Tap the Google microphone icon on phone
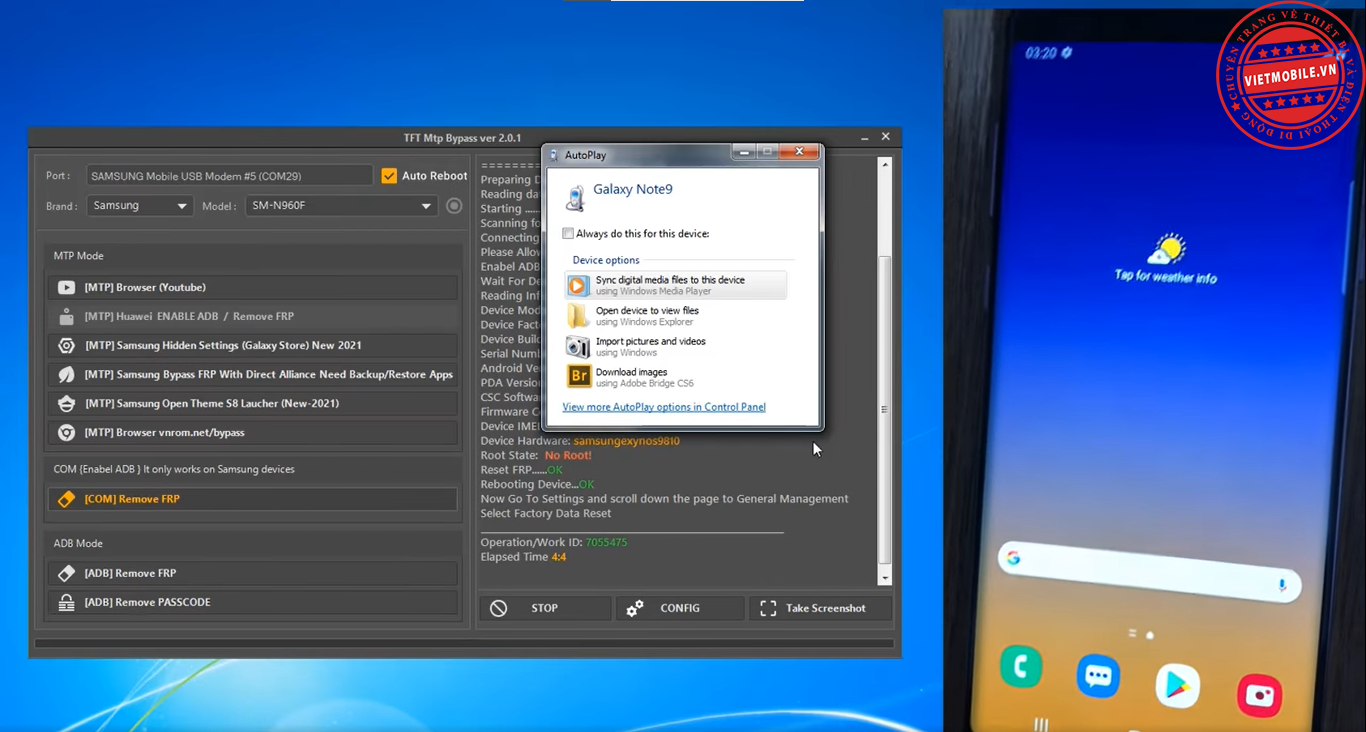The image size is (1366, 732). [x=1282, y=585]
